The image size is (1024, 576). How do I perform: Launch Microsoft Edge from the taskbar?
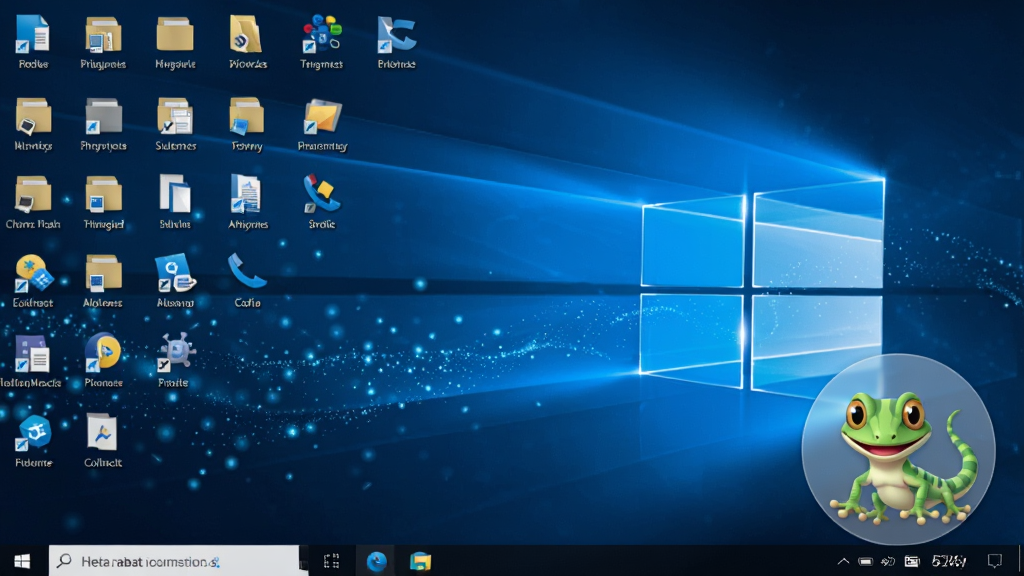[x=377, y=561]
